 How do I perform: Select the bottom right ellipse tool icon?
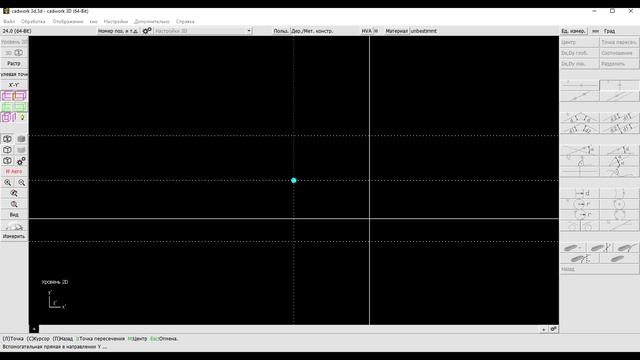(619, 258)
